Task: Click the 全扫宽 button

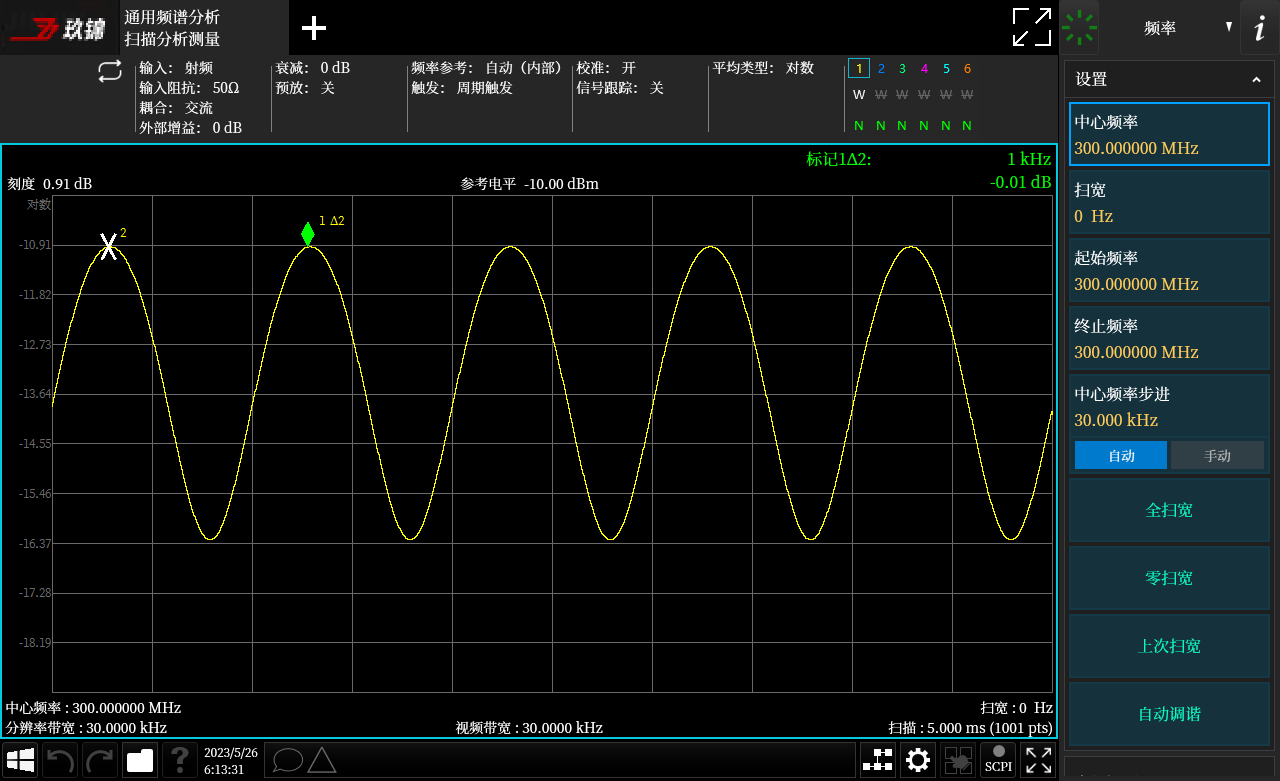Action: [x=1169, y=510]
